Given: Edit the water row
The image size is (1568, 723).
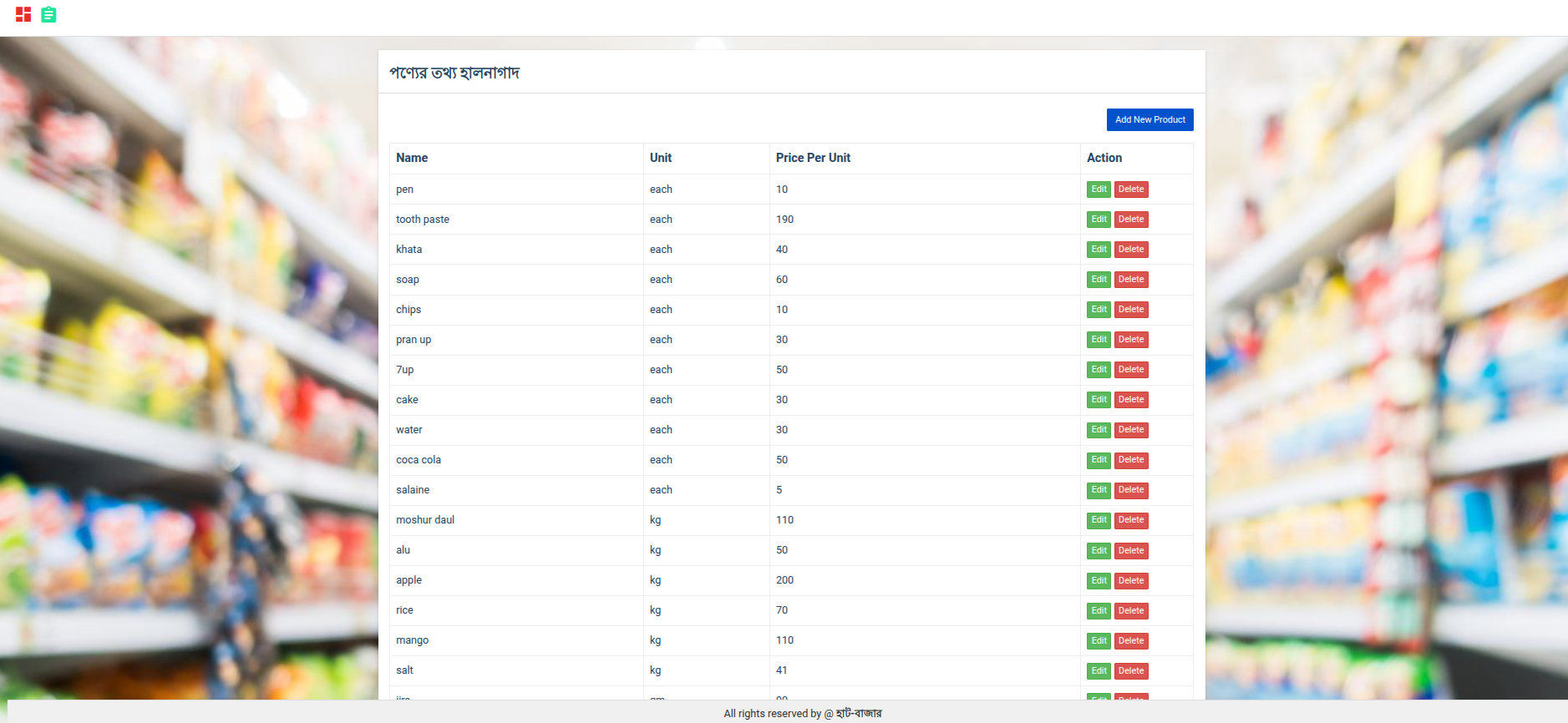Looking at the screenshot, I should [x=1099, y=430].
